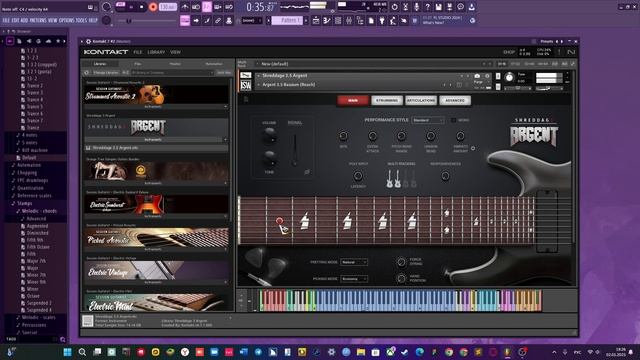
Task: Click the gear icon next to Manage Libraries
Action: tap(87, 73)
